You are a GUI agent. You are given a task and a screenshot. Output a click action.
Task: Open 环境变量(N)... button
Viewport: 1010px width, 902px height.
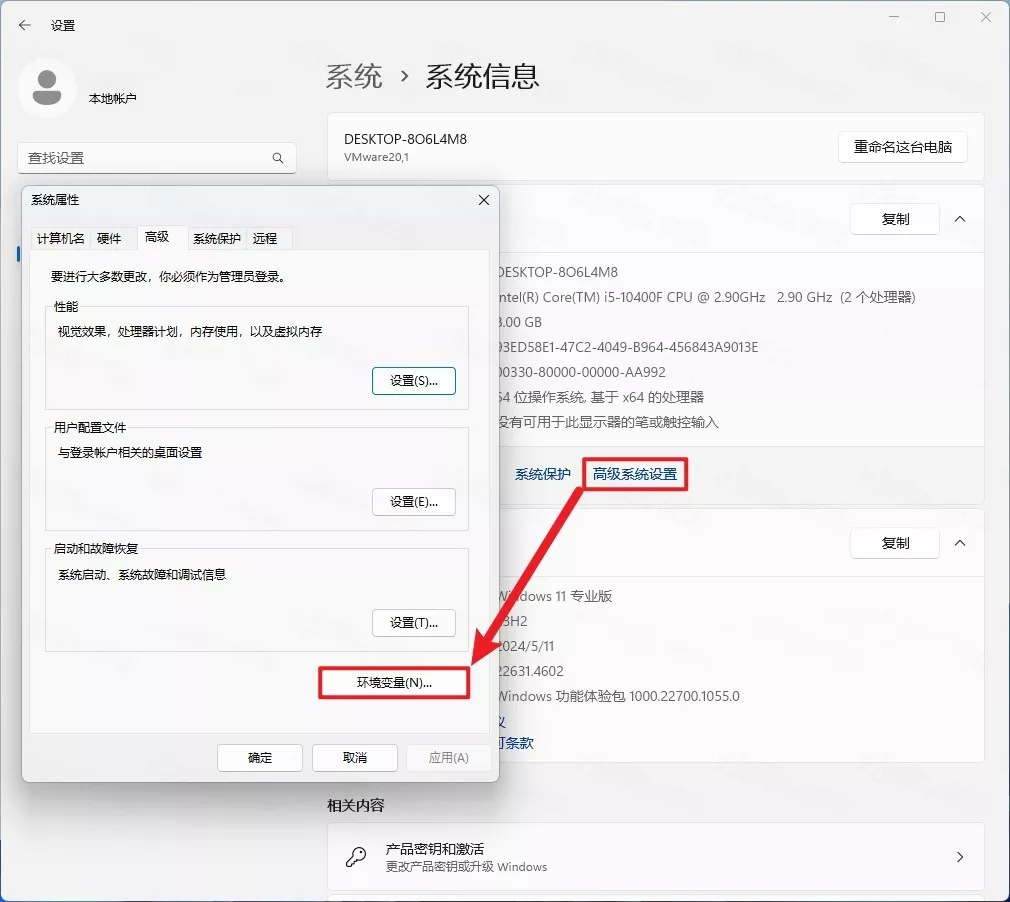point(394,683)
